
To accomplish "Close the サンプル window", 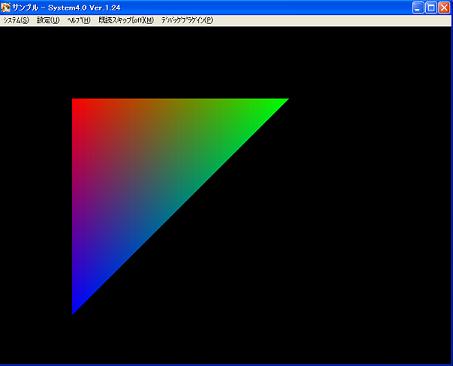I will coord(444,7).
